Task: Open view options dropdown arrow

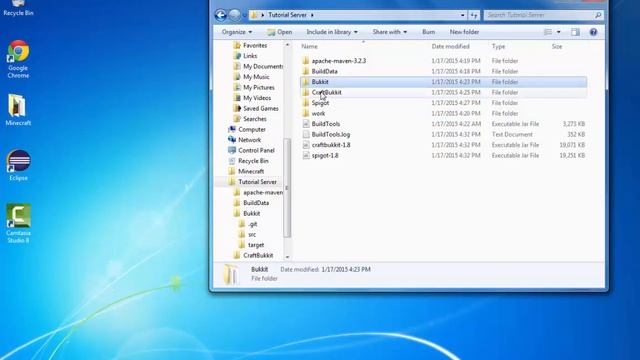Action: (x=558, y=32)
